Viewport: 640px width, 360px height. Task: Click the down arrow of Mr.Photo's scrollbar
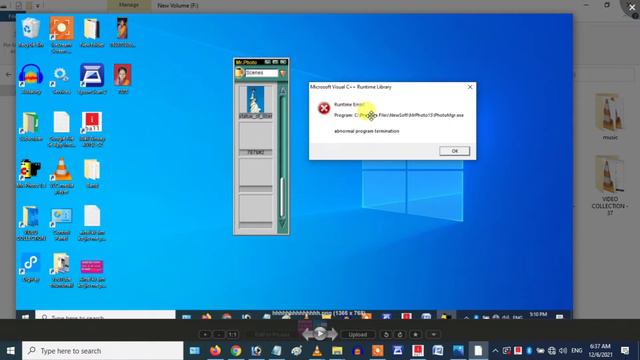(x=282, y=223)
